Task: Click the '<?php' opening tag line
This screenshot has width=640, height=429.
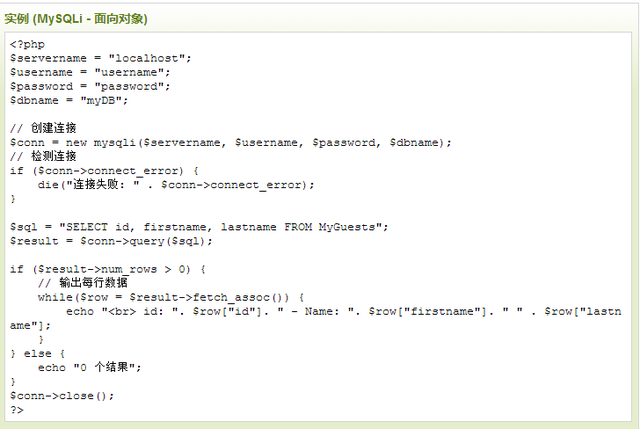Action: click(27, 44)
